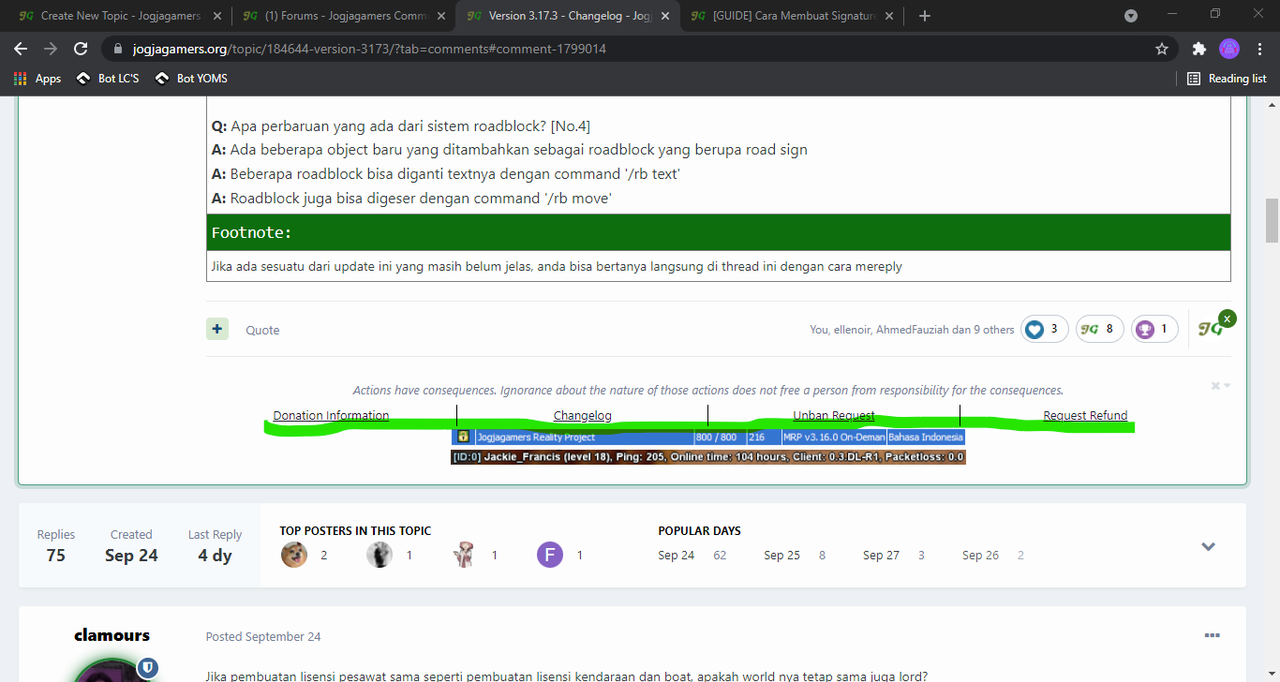Click the site lock icon in address bar

pos(117,48)
